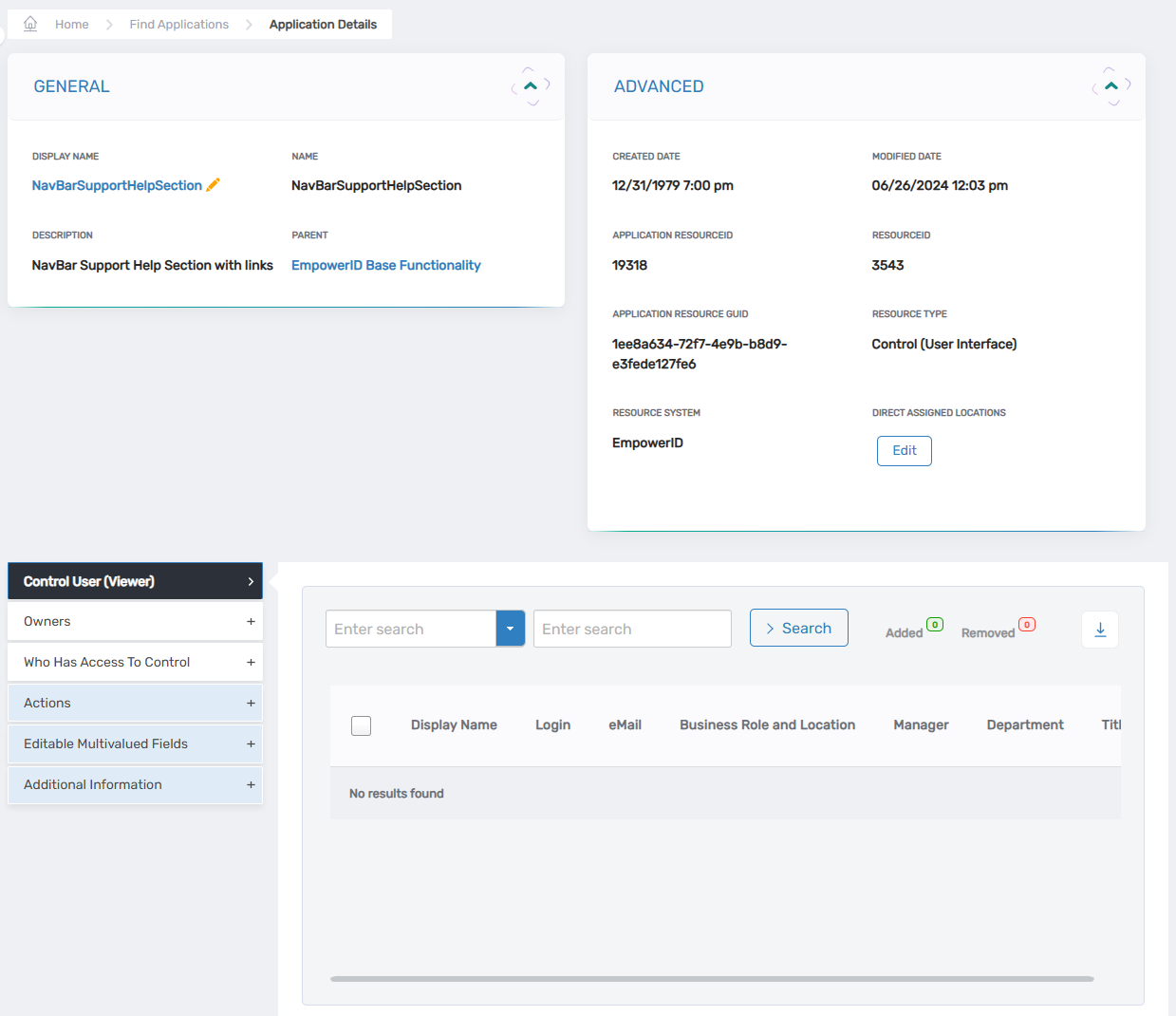The image size is (1176, 1016).
Task: Click the Search button
Action: 798,628
